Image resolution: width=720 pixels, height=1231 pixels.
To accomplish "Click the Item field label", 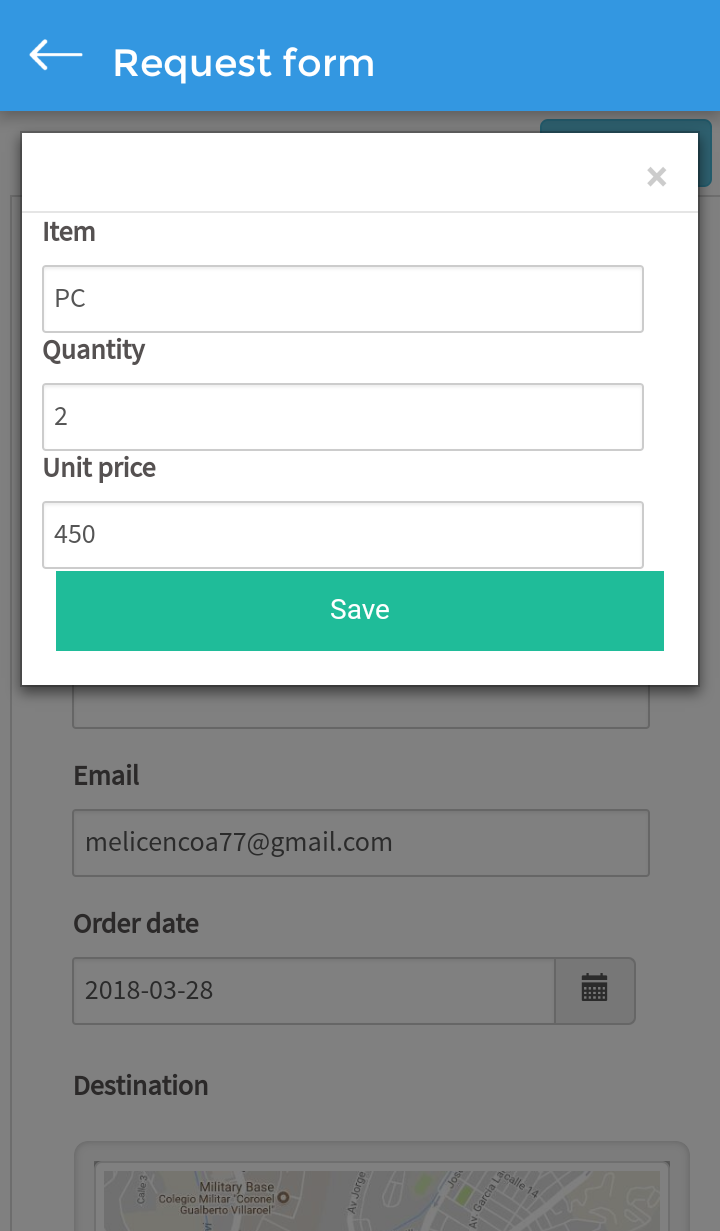I will tap(69, 232).
